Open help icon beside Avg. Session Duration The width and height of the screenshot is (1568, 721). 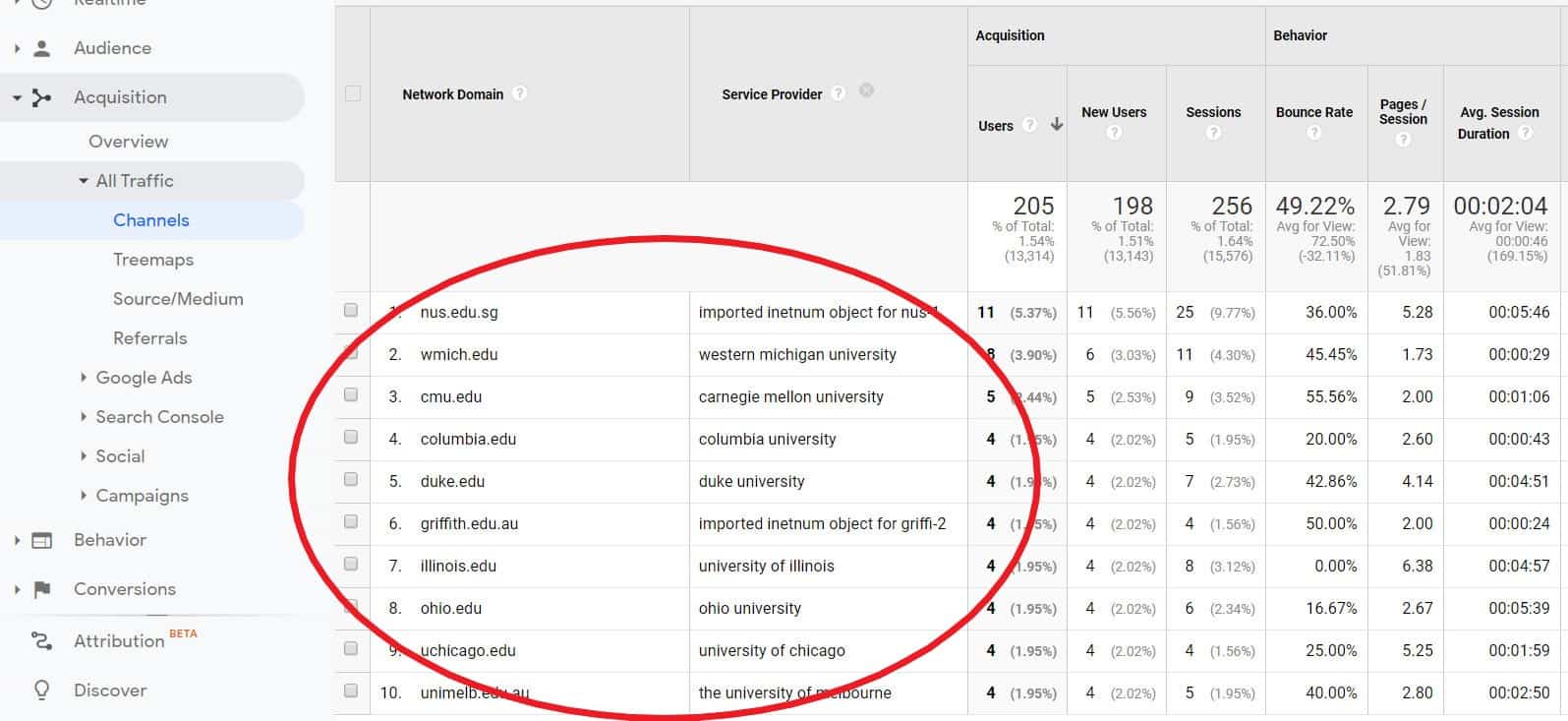click(1525, 133)
